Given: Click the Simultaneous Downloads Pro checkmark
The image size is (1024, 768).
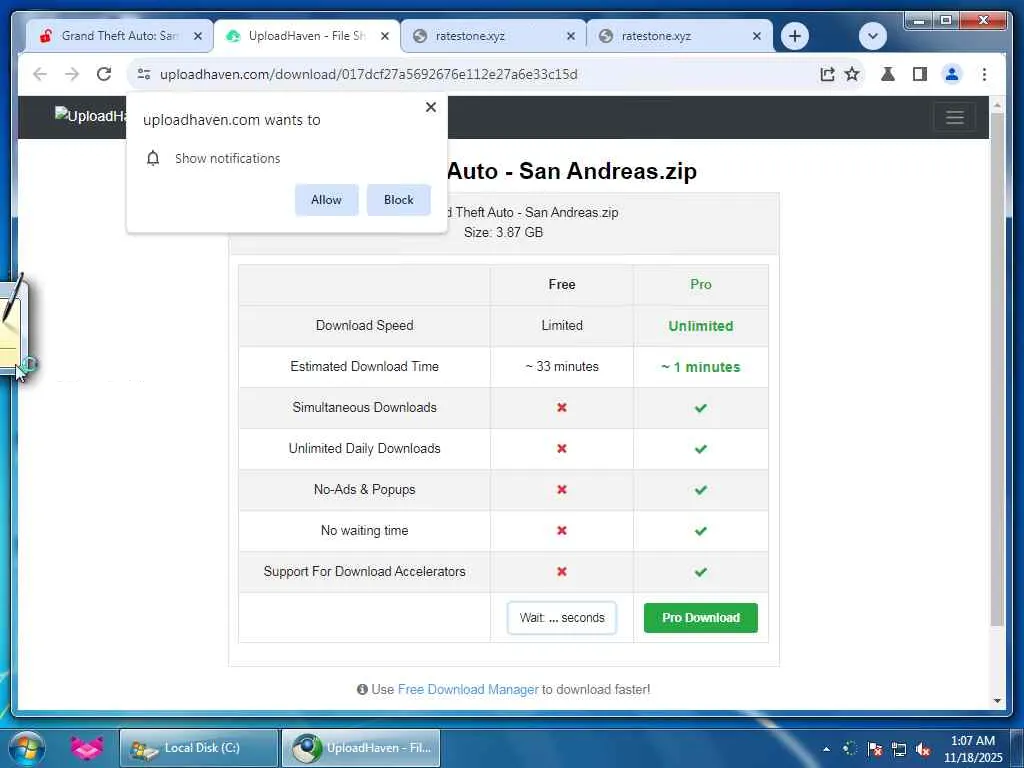Looking at the screenshot, I should (701, 408).
